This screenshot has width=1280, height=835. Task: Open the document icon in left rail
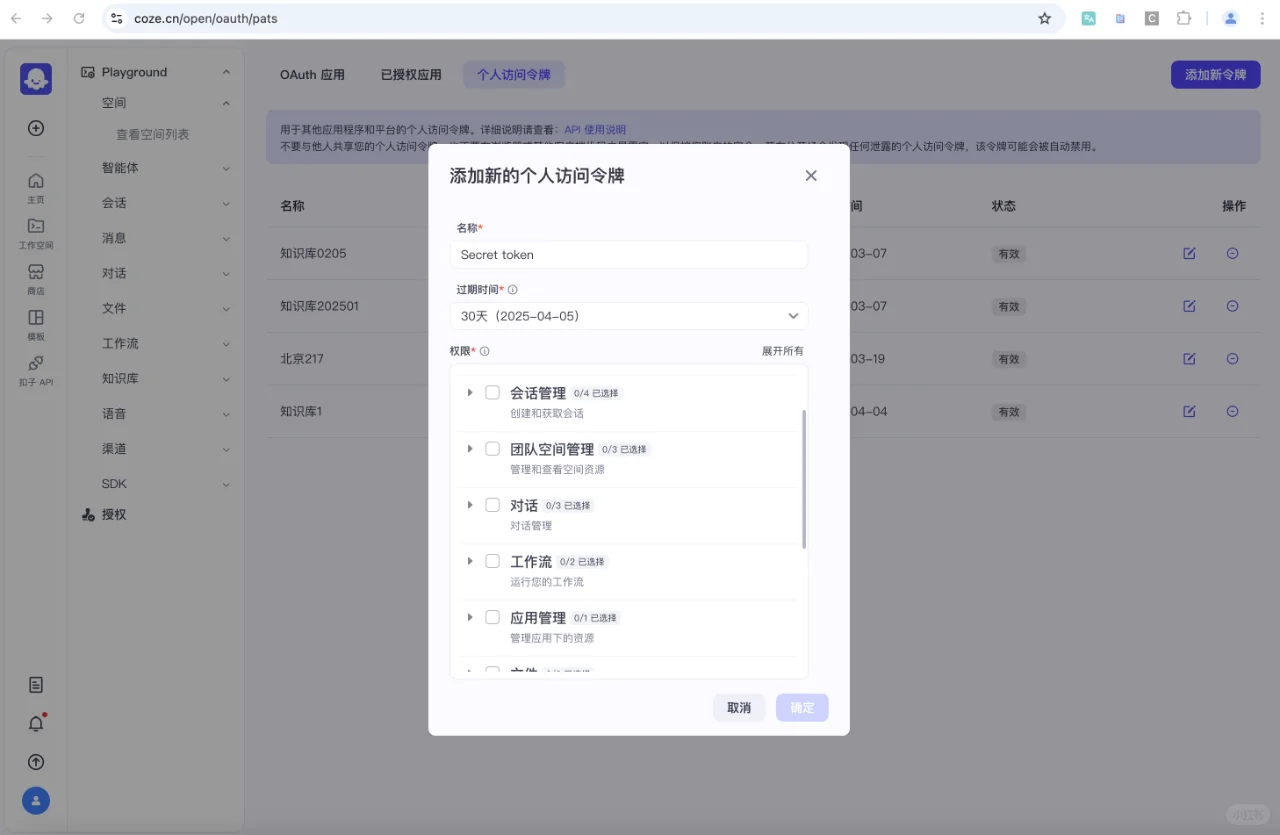(x=36, y=685)
